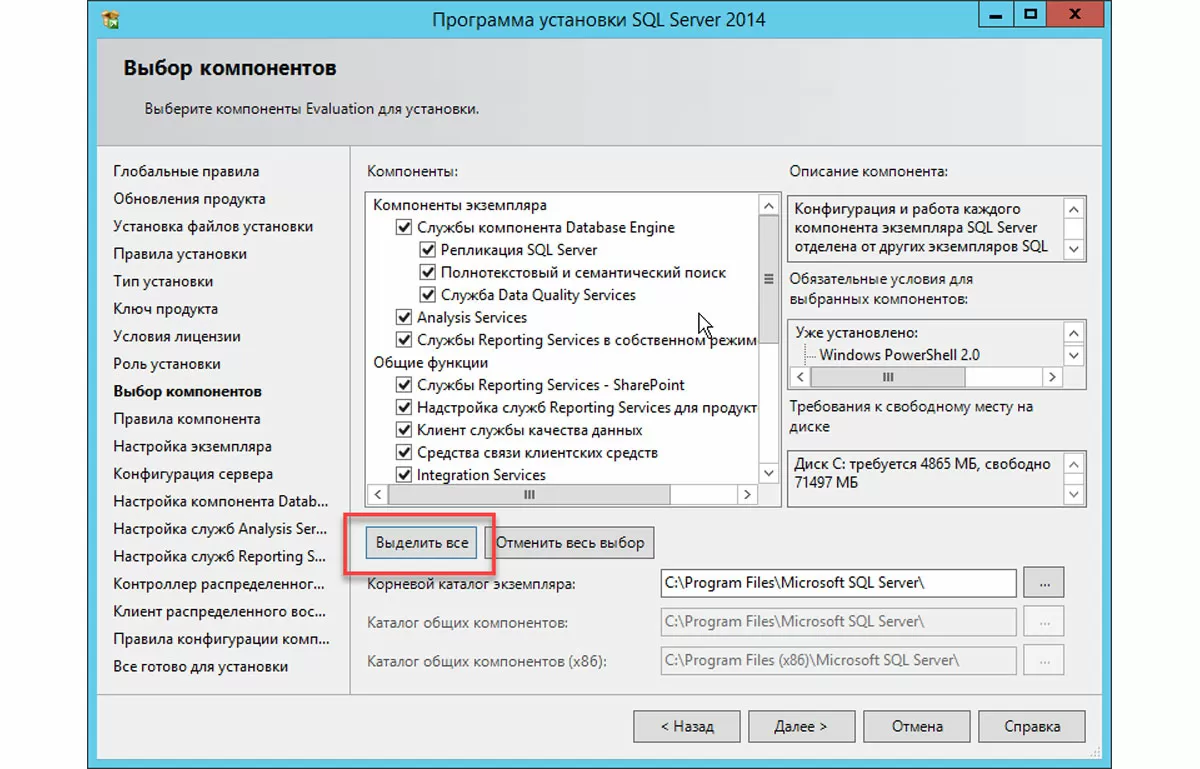1200x769 pixels.
Task: Select Обновления продукта step
Action: [189, 199]
